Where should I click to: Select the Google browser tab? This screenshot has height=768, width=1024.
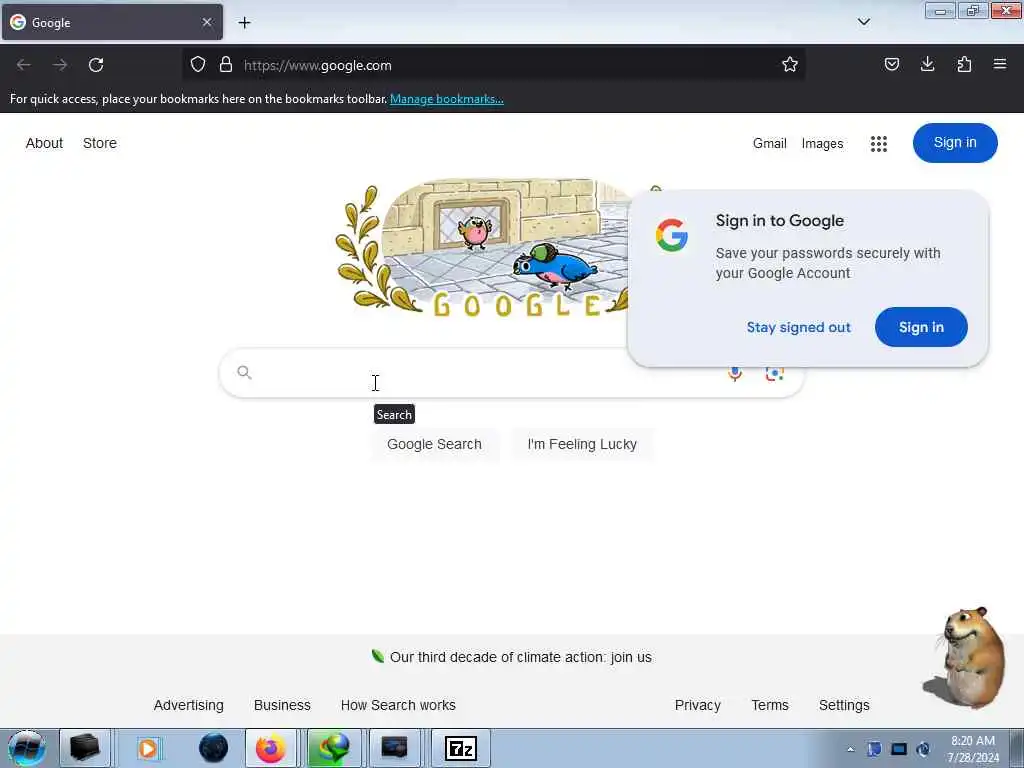[112, 22]
